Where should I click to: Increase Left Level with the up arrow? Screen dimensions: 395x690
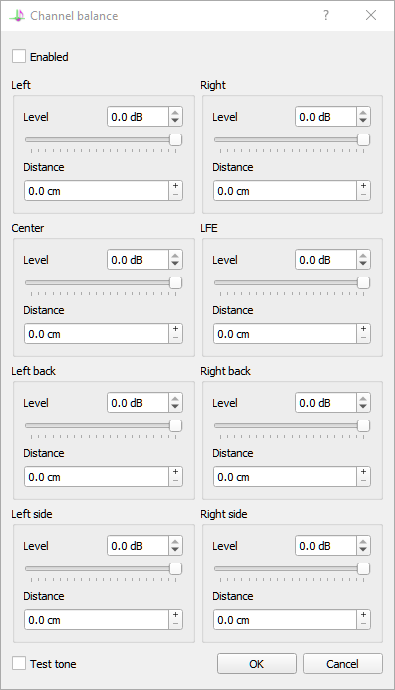[x=175, y=112]
